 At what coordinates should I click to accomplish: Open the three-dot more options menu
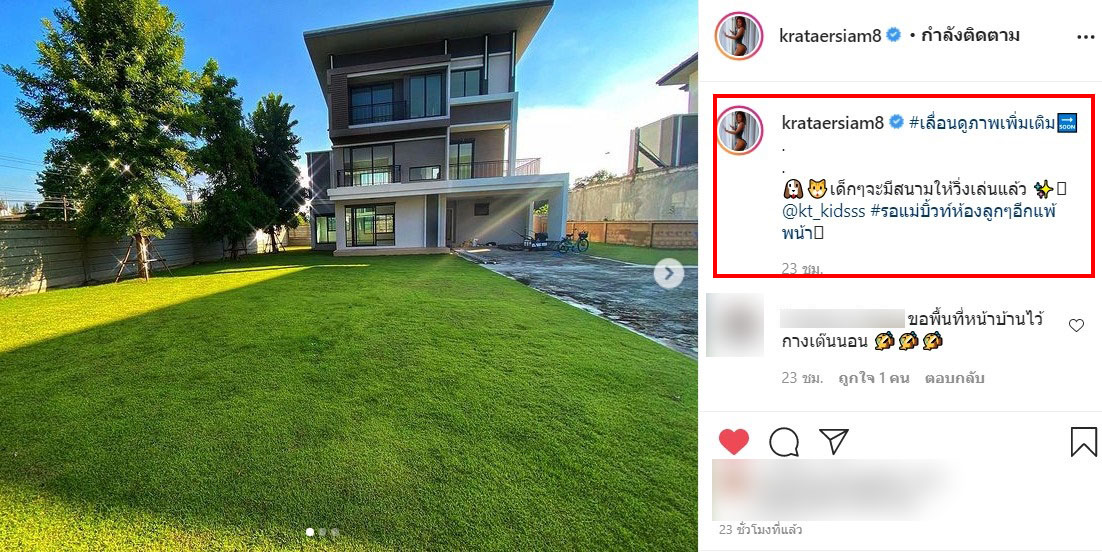1086,36
